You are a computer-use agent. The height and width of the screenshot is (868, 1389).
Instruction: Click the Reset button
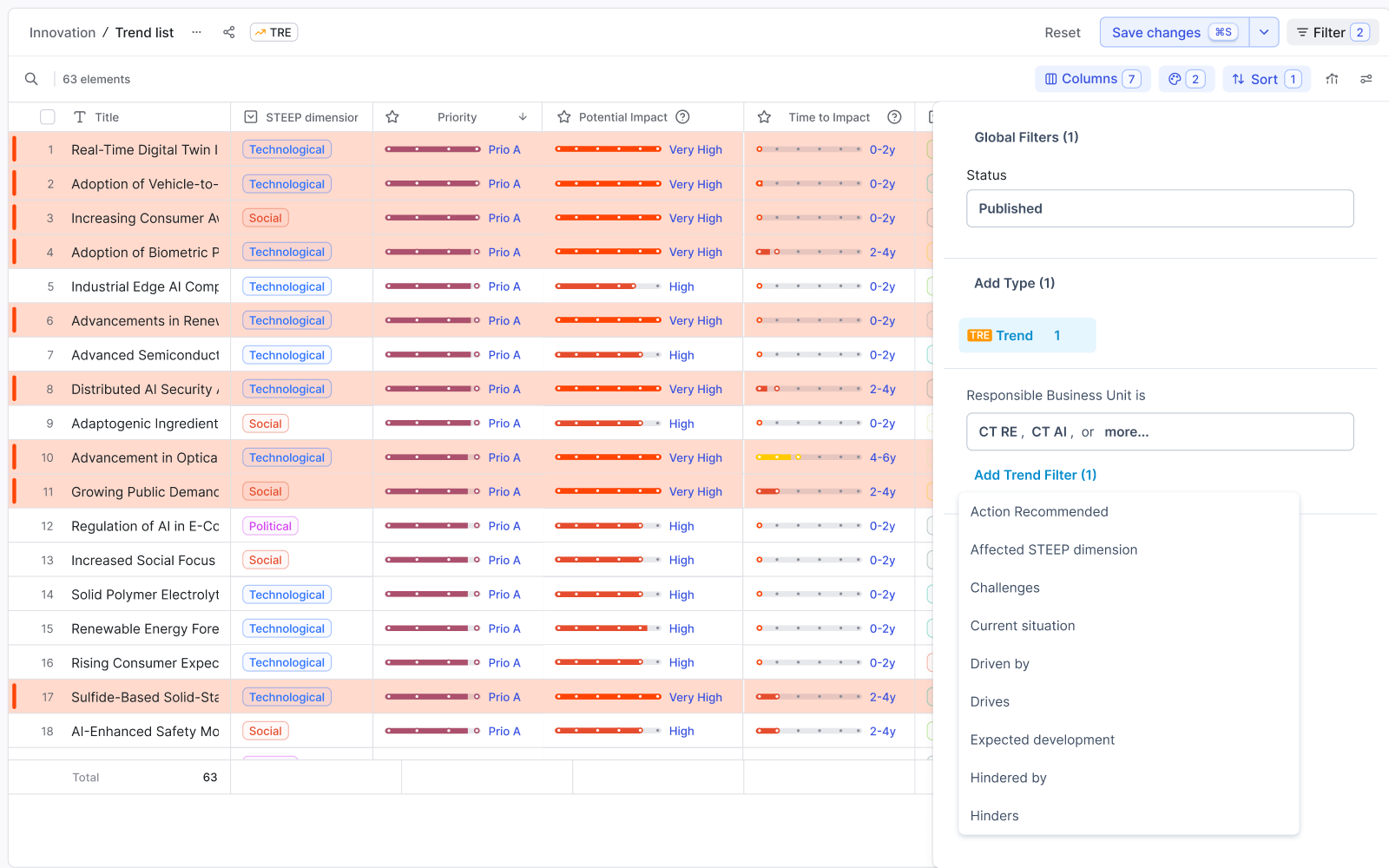click(1063, 32)
